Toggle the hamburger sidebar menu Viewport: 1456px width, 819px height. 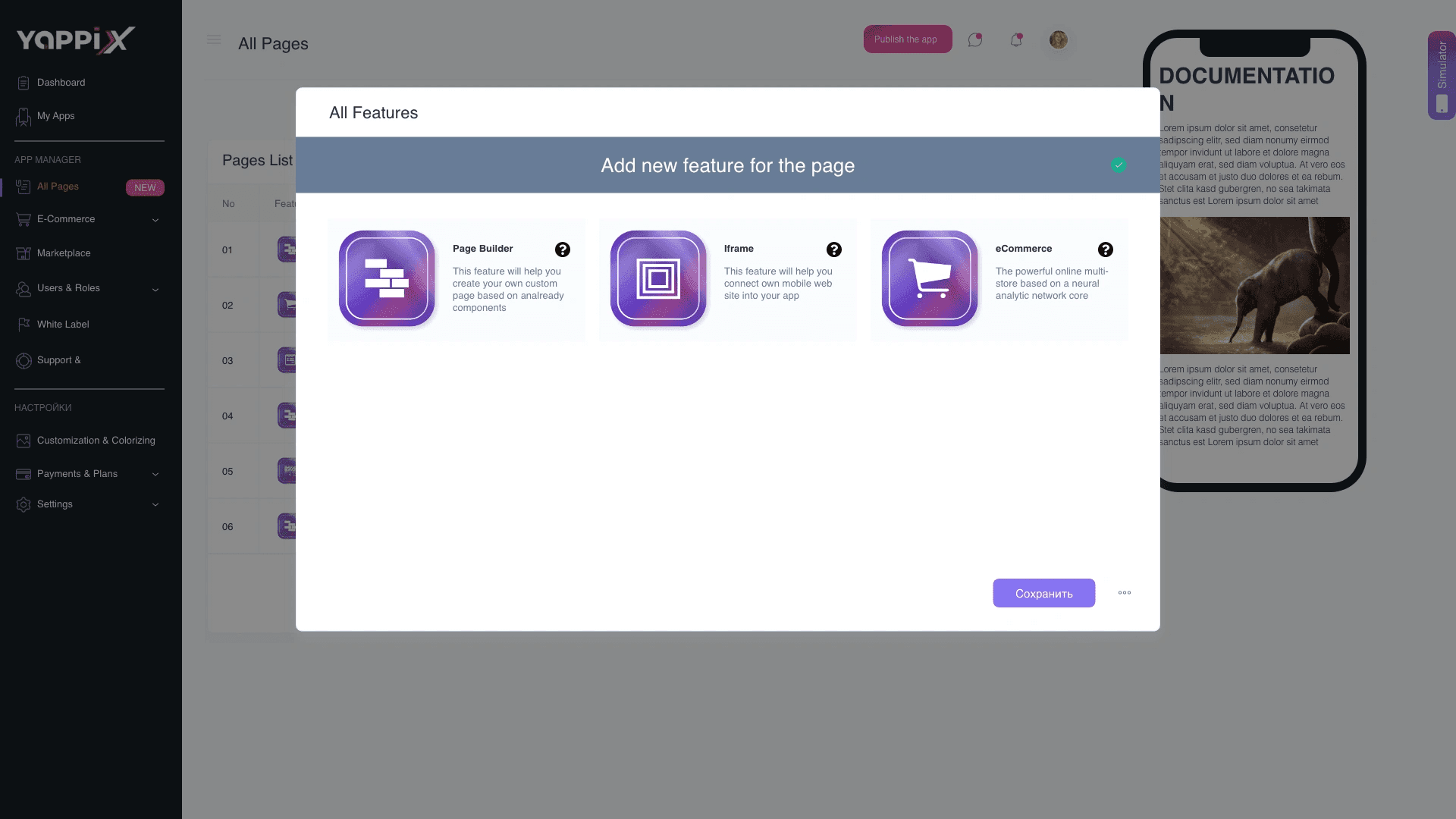tap(214, 39)
